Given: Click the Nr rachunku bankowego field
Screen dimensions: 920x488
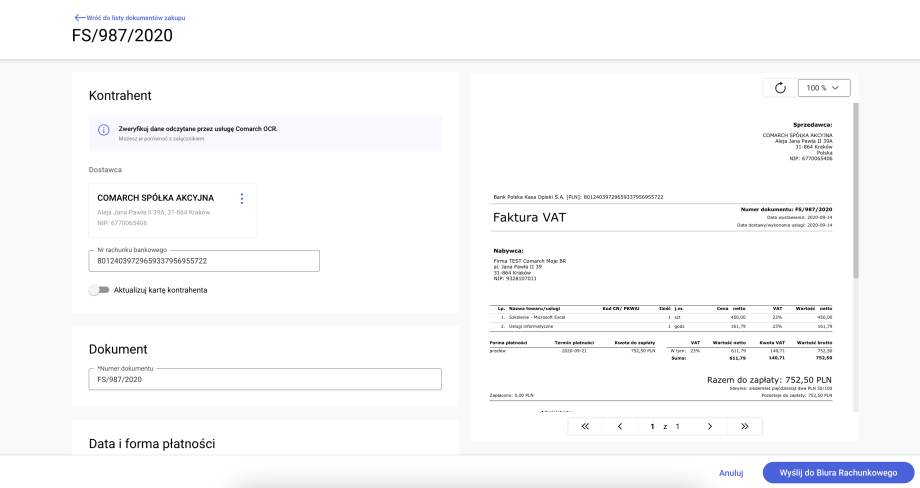Looking at the screenshot, I should [204, 261].
